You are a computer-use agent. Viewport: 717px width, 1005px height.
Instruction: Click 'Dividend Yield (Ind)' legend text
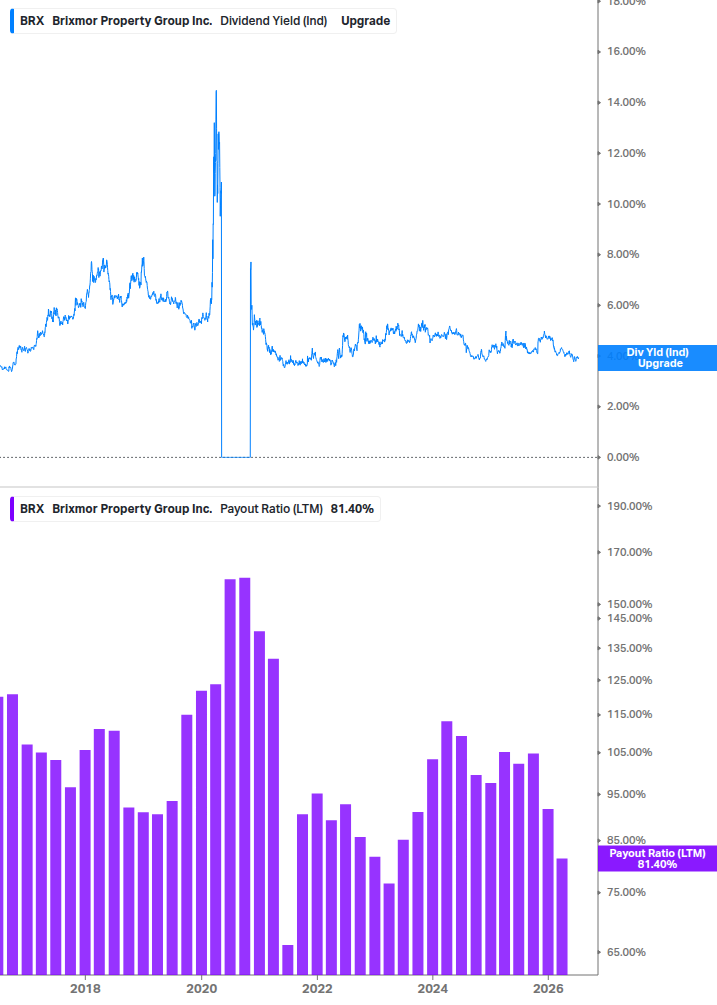click(274, 21)
